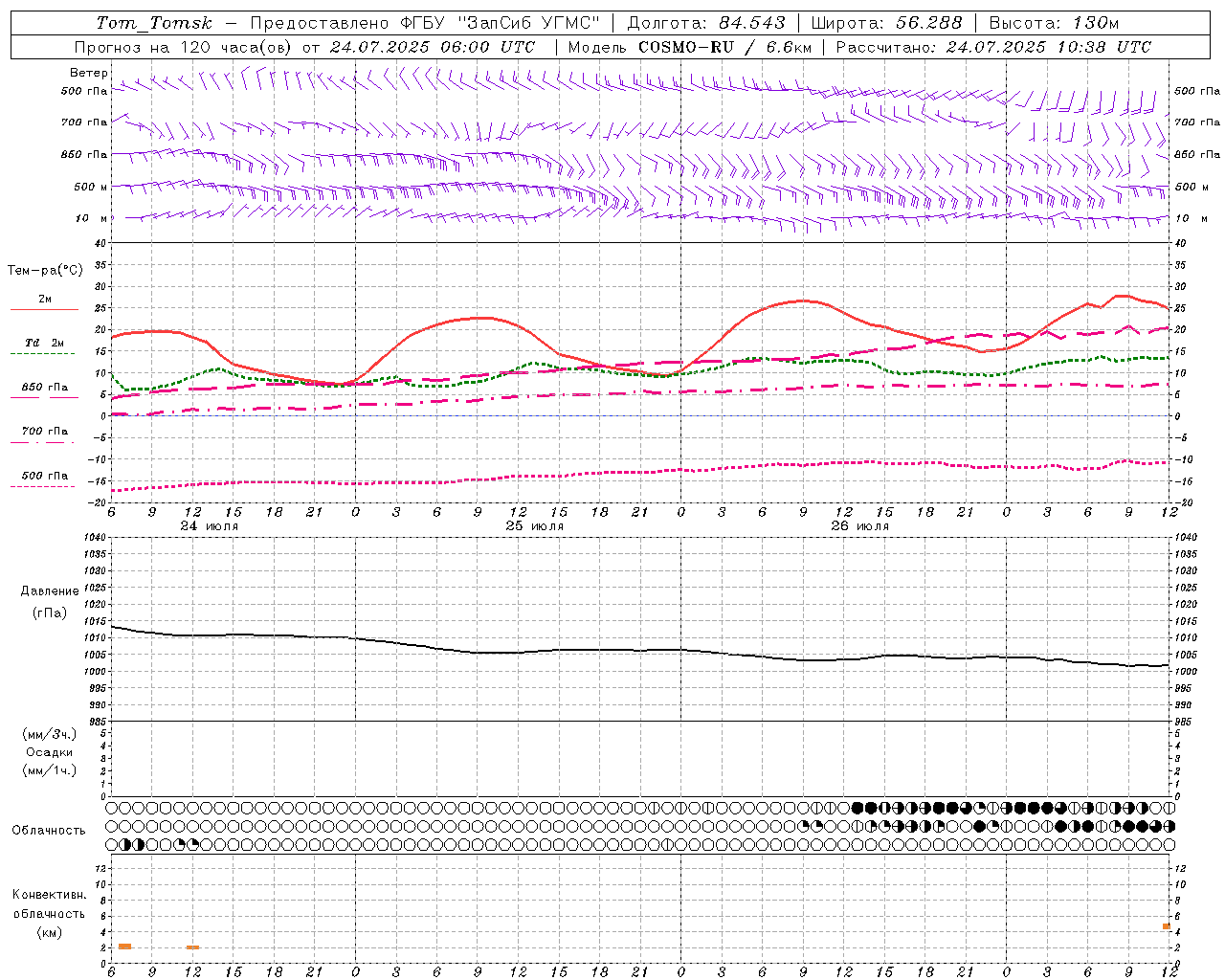Click the 'Давление' pressure panel label
This screenshot has width=1225, height=980.
click(x=50, y=591)
